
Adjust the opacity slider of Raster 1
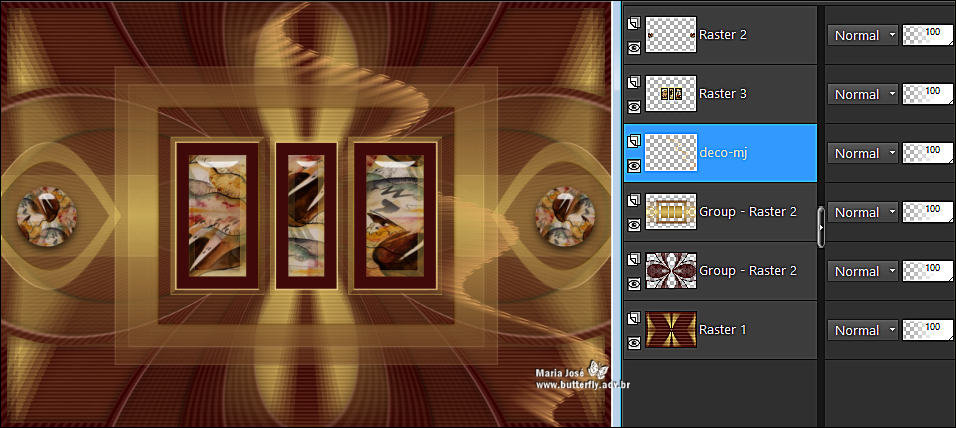[928, 330]
